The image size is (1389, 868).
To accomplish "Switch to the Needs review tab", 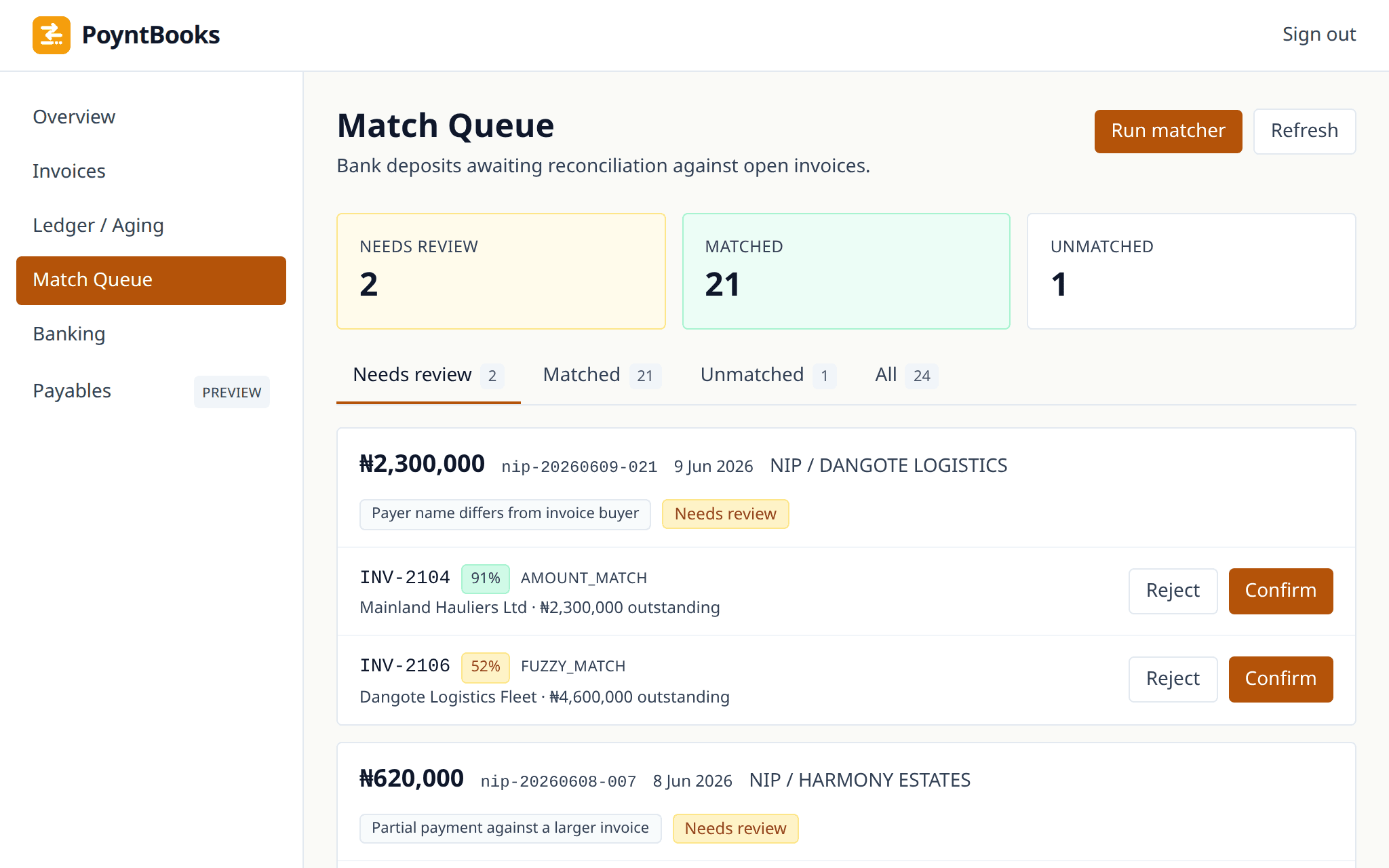I will pyautogui.click(x=429, y=375).
